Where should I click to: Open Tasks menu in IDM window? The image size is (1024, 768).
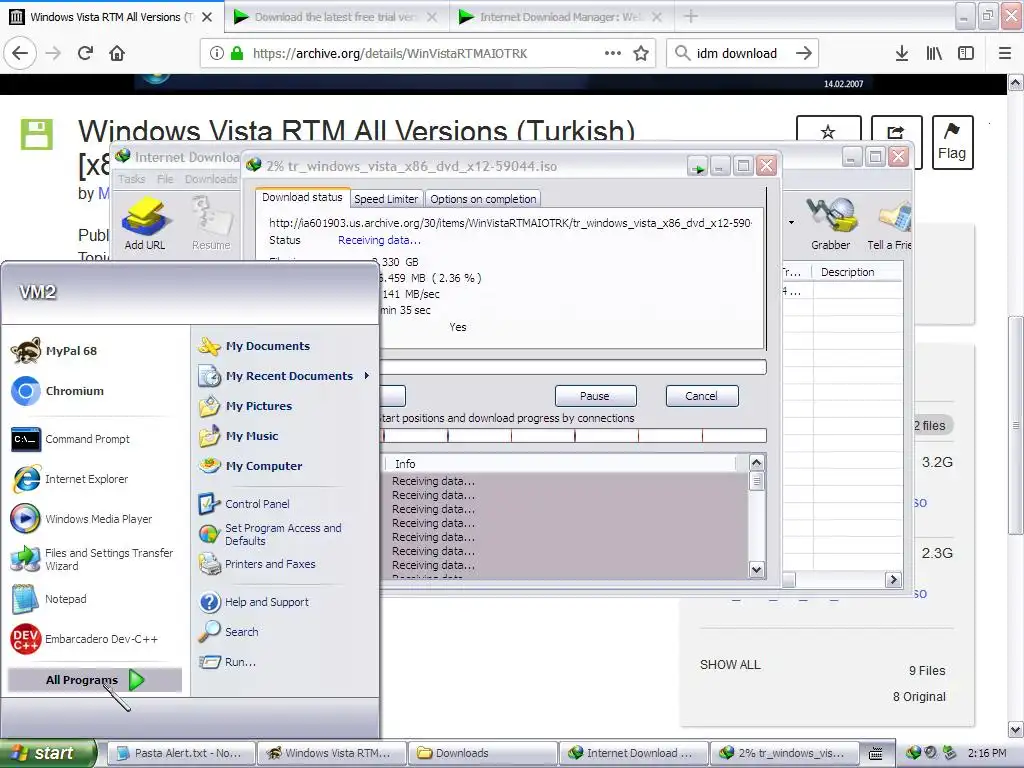[132, 179]
